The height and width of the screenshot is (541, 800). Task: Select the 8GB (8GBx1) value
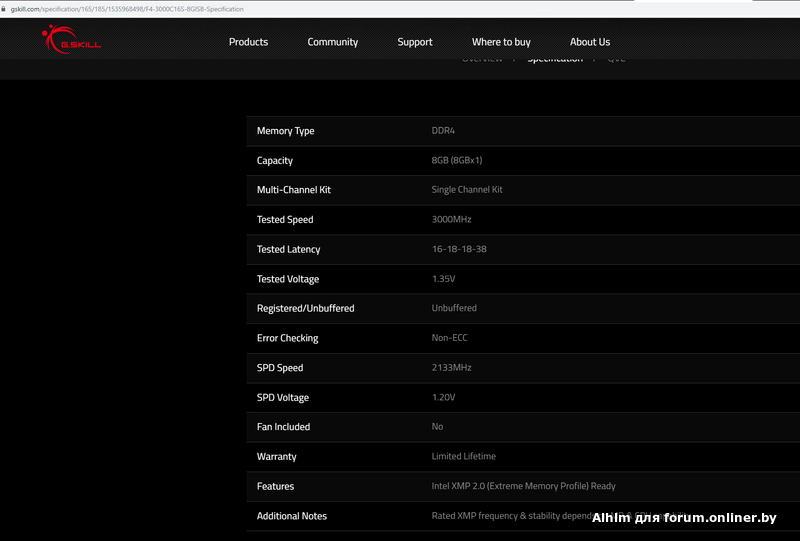[457, 160]
